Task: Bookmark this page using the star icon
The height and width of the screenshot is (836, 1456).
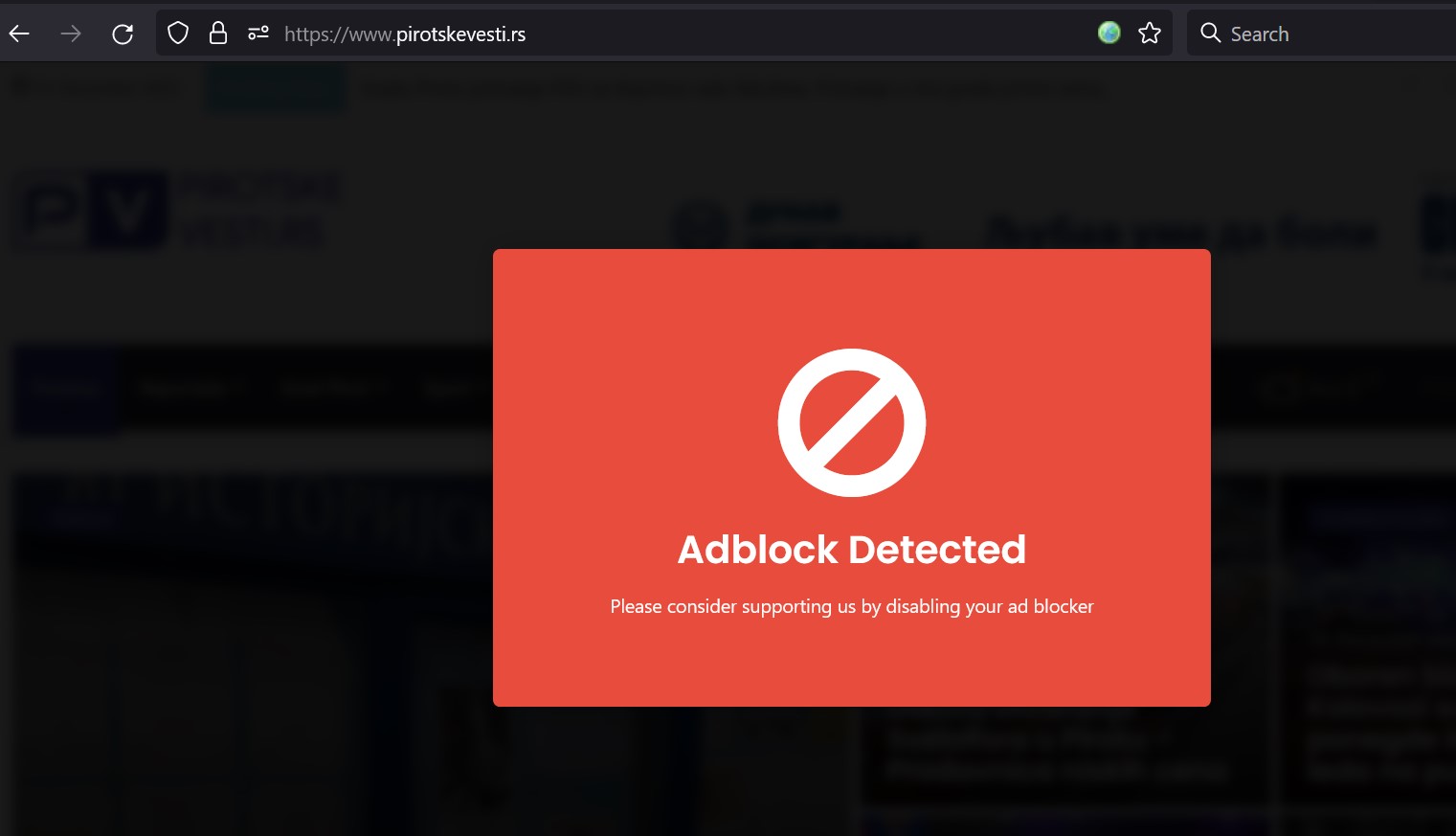Action: click(x=1149, y=32)
